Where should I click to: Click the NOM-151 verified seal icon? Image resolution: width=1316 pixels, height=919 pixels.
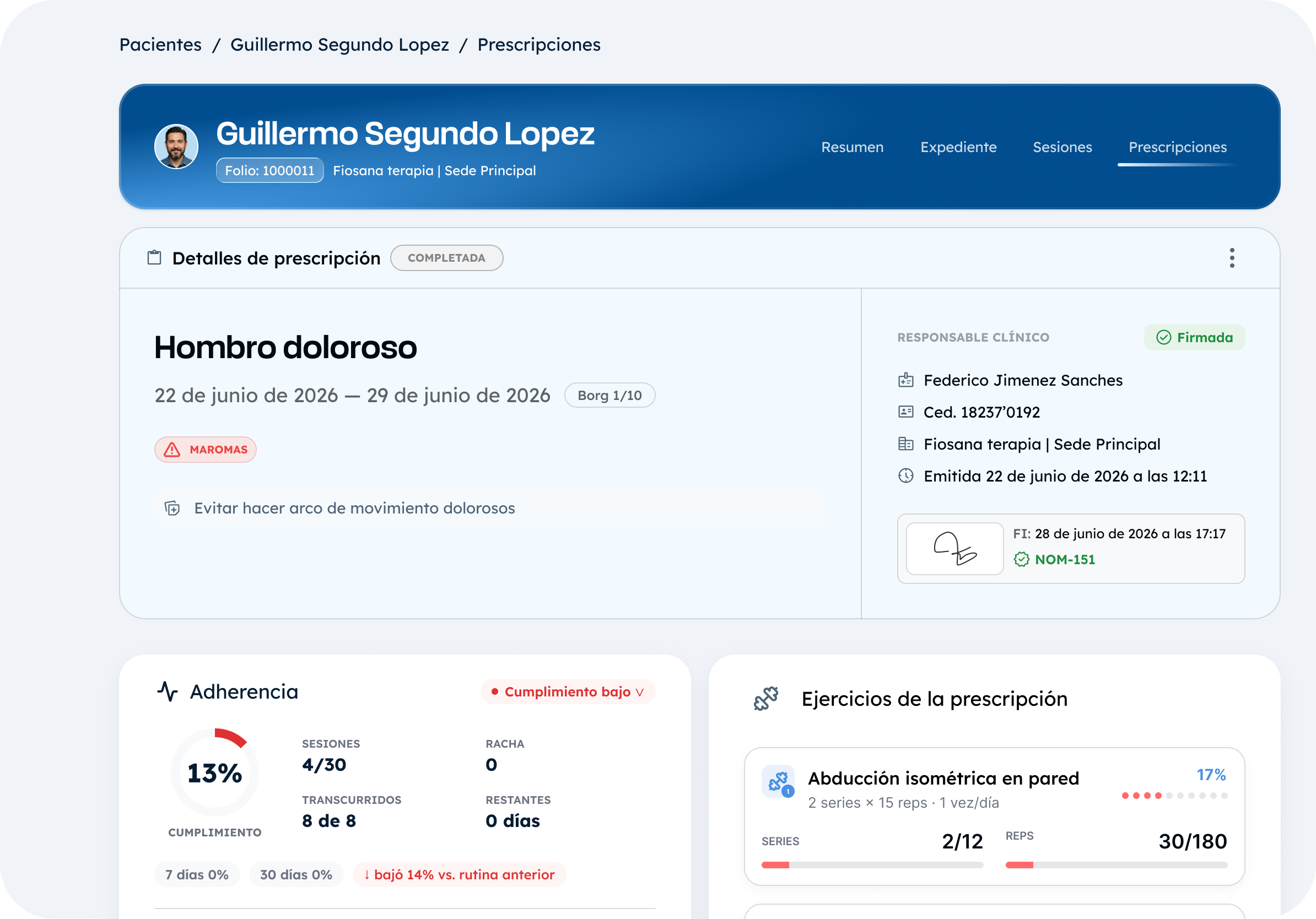1021,559
